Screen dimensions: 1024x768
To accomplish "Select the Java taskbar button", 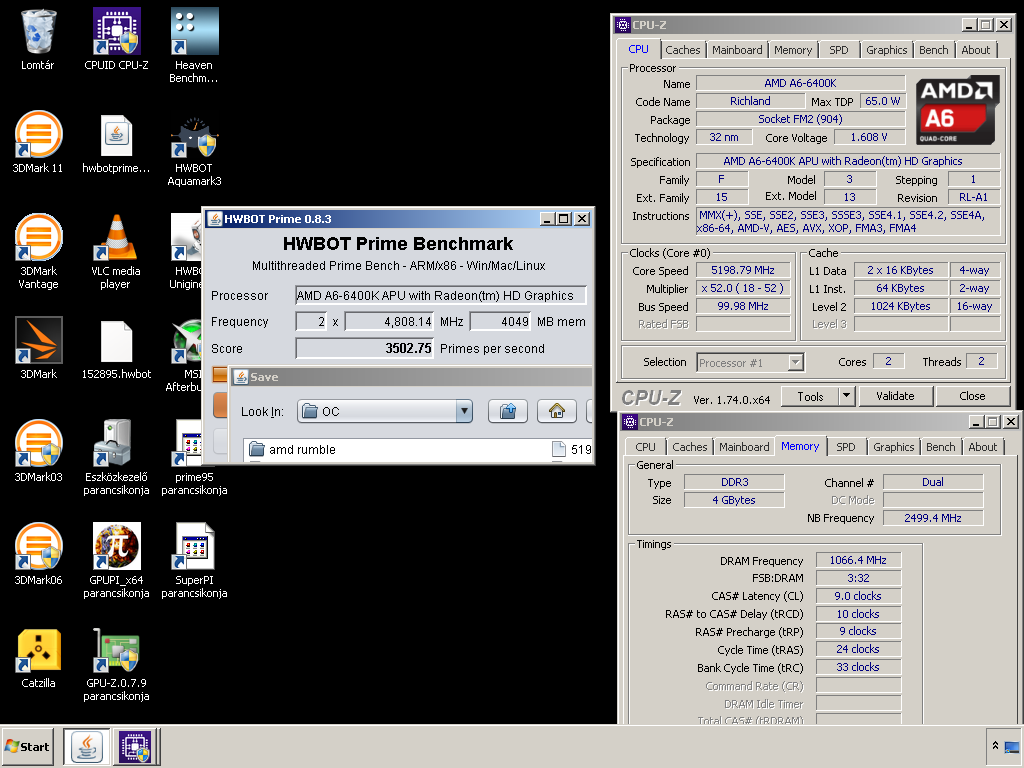I will pos(87,747).
